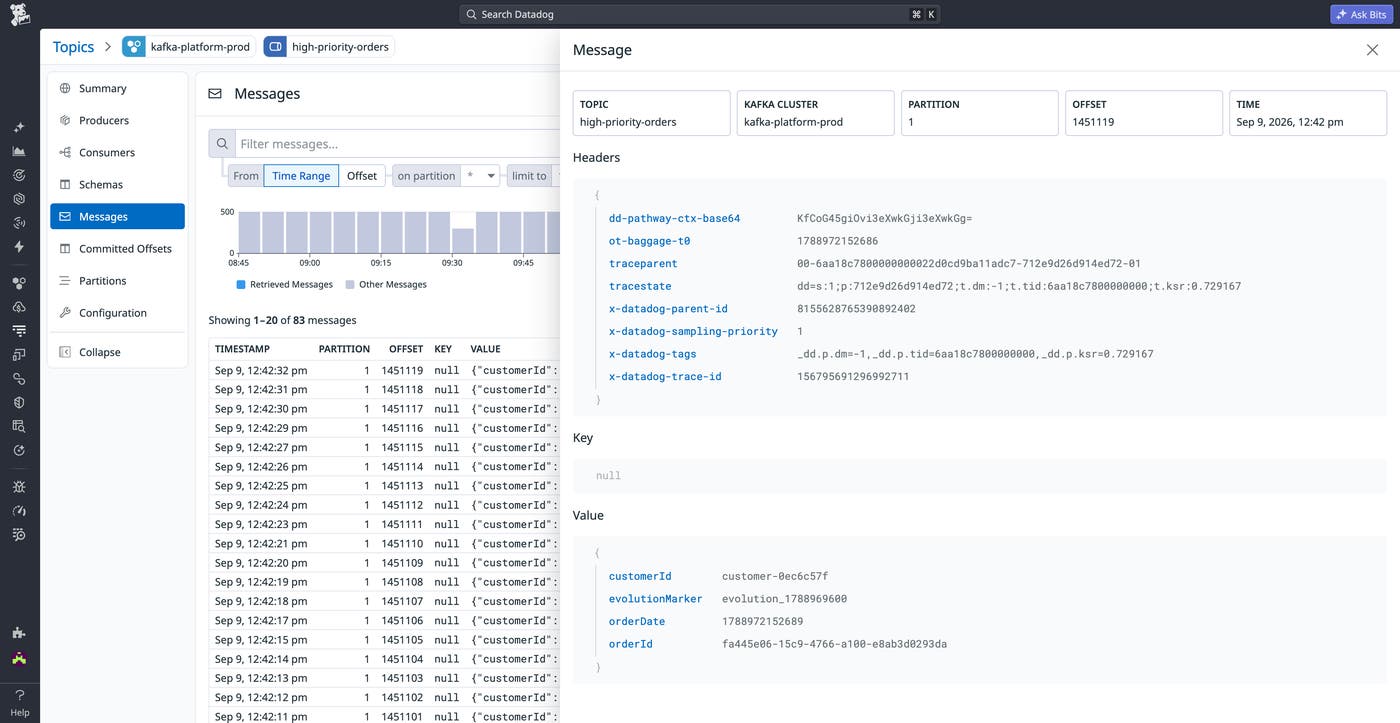Select the Offset toggle option
Screen dimensions: 1400x723
pyautogui.click(x=362, y=176)
